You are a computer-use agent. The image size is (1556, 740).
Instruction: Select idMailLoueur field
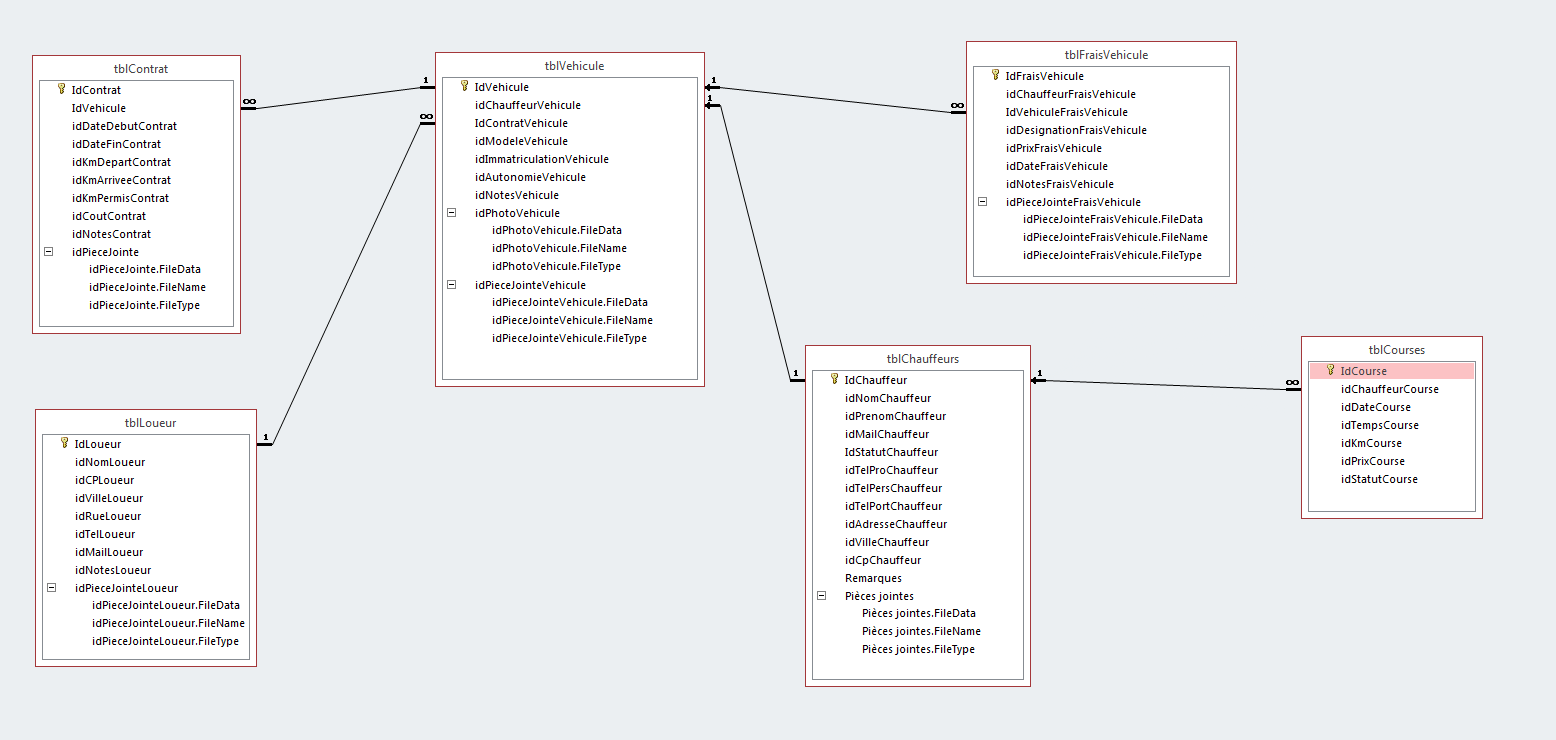[108, 552]
